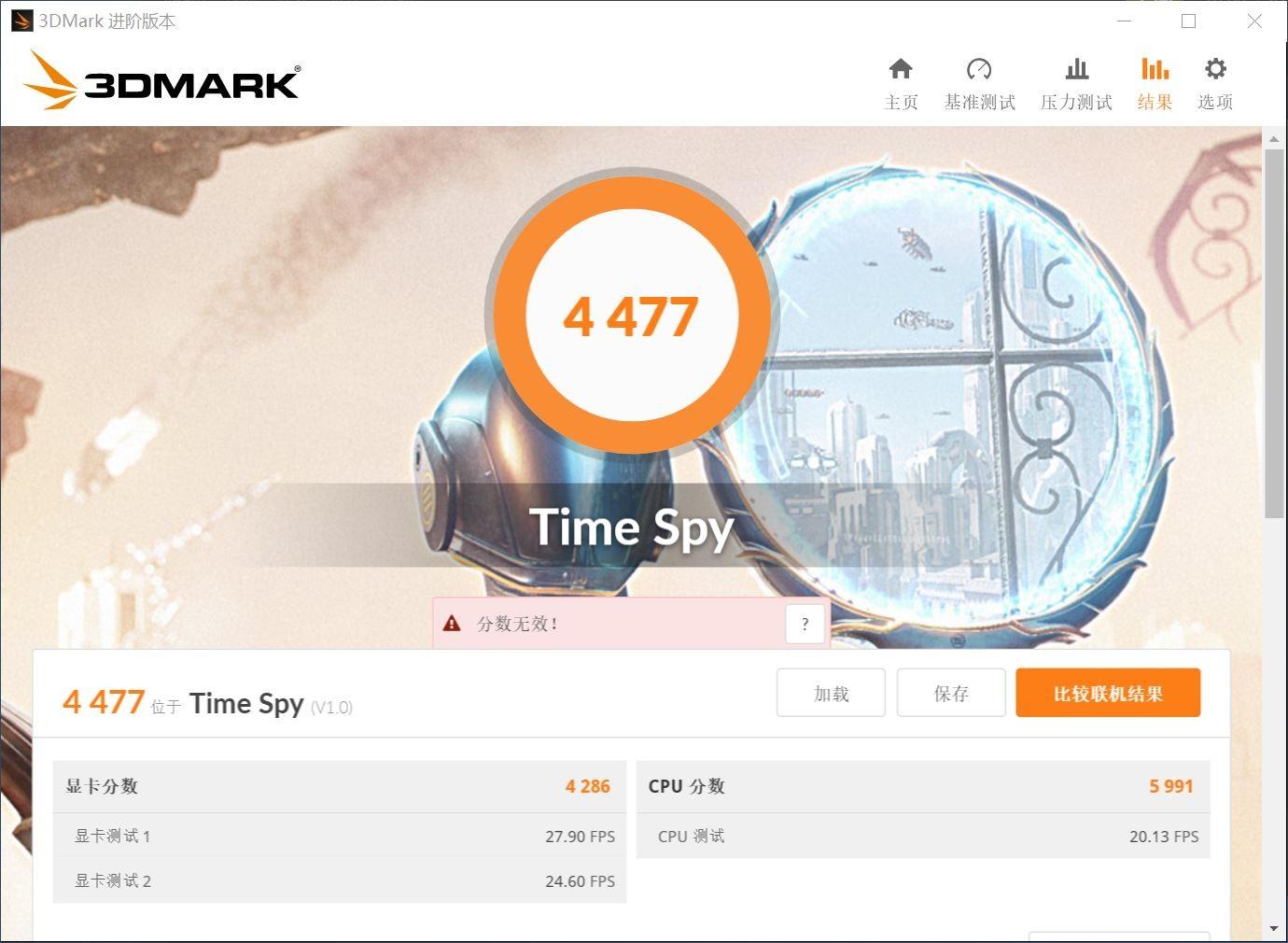Select the 显卡测试 2 result row
This screenshot has height=943, width=1288.
(x=340, y=880)
